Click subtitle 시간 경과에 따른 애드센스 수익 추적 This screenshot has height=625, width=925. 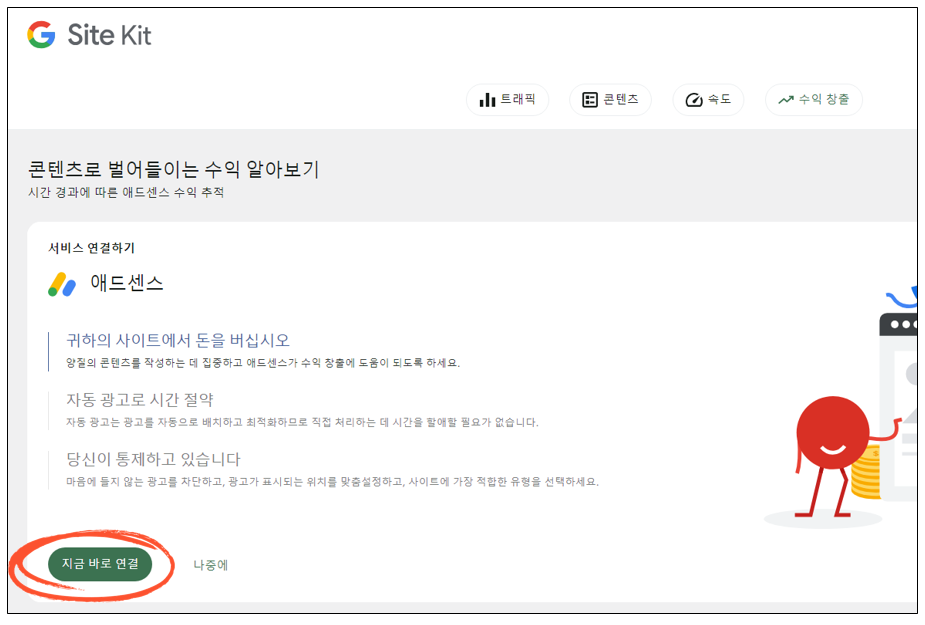coord(126,192)
